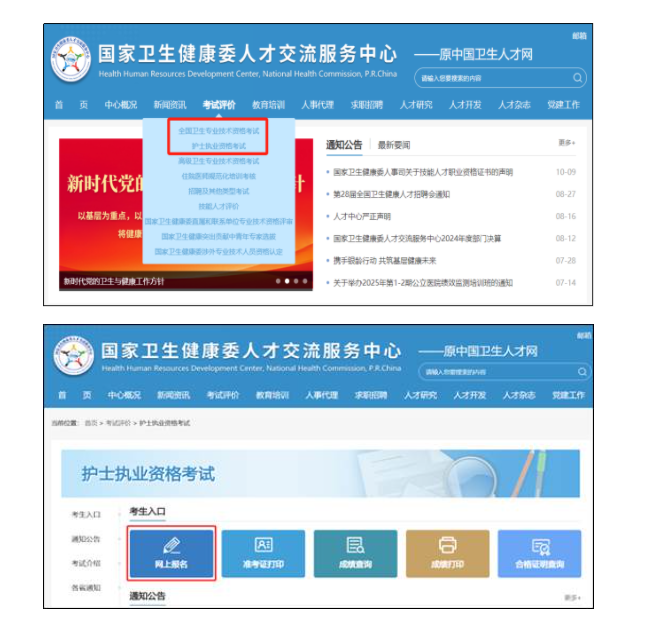This screenshot has width=655, height=617.
Task: Select the second carousel dot on the red banner
Action: click(287, 282)
